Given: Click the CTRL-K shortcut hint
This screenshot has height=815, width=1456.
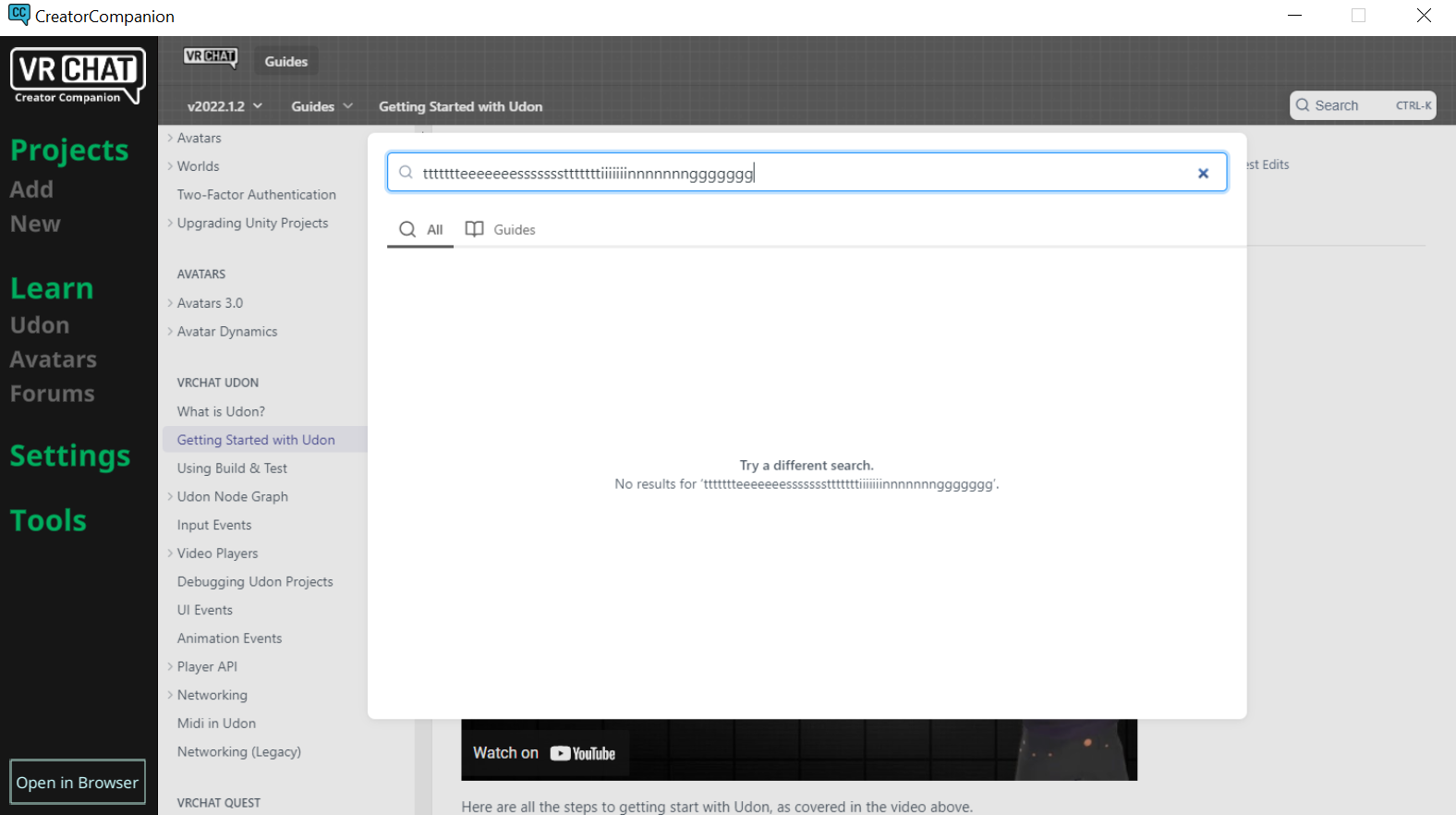Looking at the screenshot, I should coord(1414,105).
